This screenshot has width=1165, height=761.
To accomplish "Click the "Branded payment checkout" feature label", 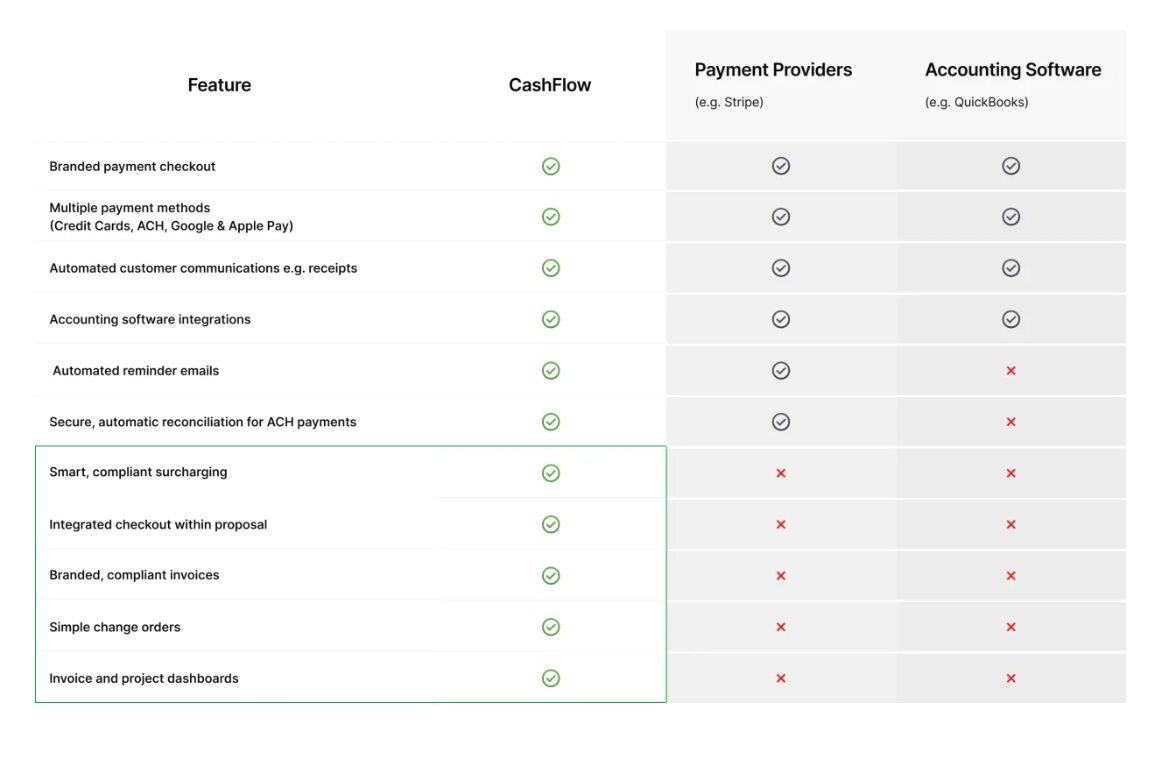I will (x=132, y=166).
